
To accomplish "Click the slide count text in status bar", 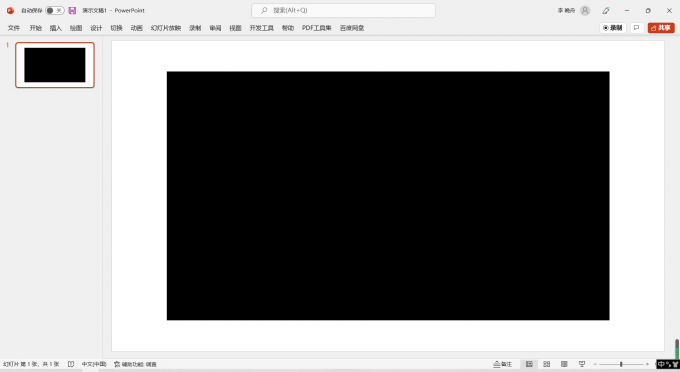I will tap(31, 364).
